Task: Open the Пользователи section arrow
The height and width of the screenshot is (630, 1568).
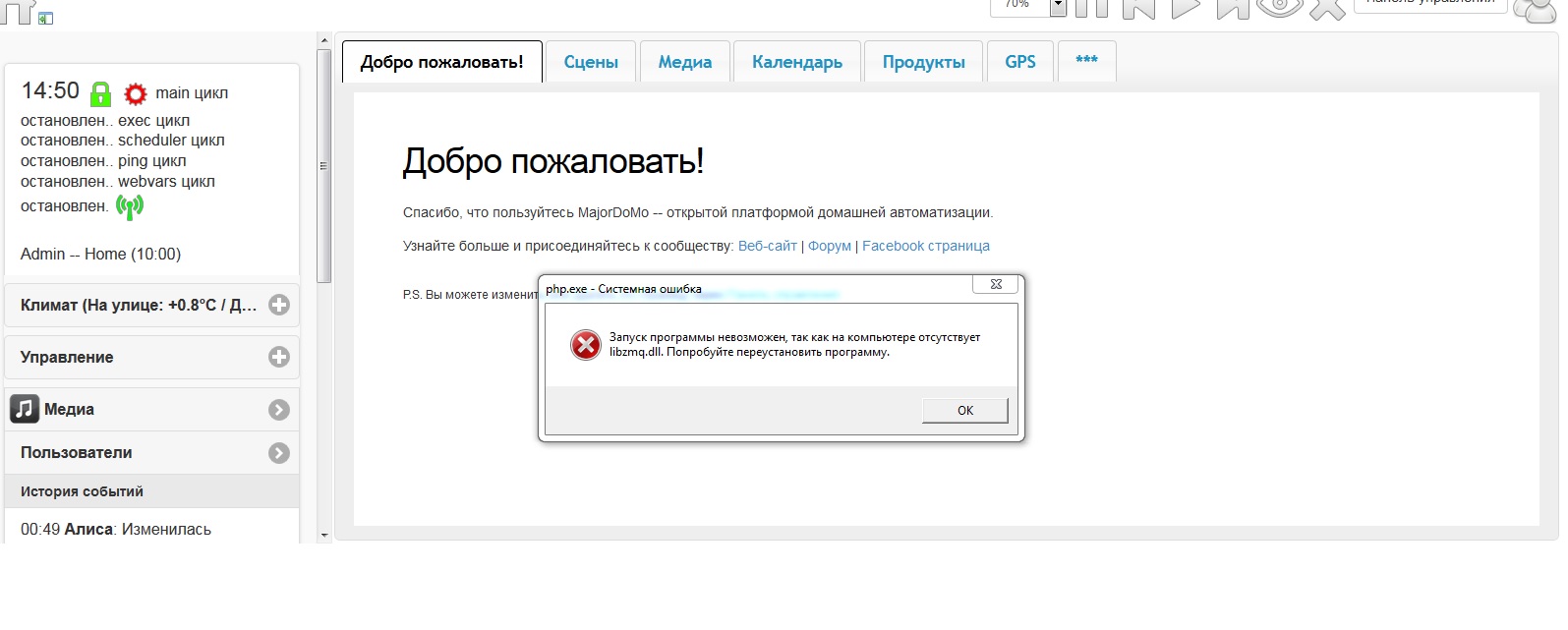Action: pyautogui.click(x=279, y=453)
